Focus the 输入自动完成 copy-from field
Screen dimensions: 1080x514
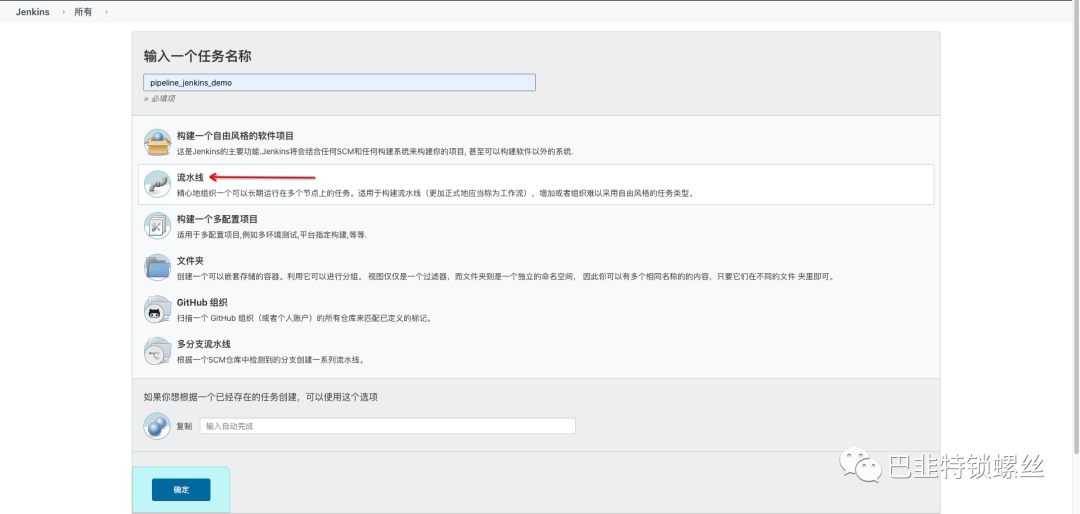pos(388,426)
